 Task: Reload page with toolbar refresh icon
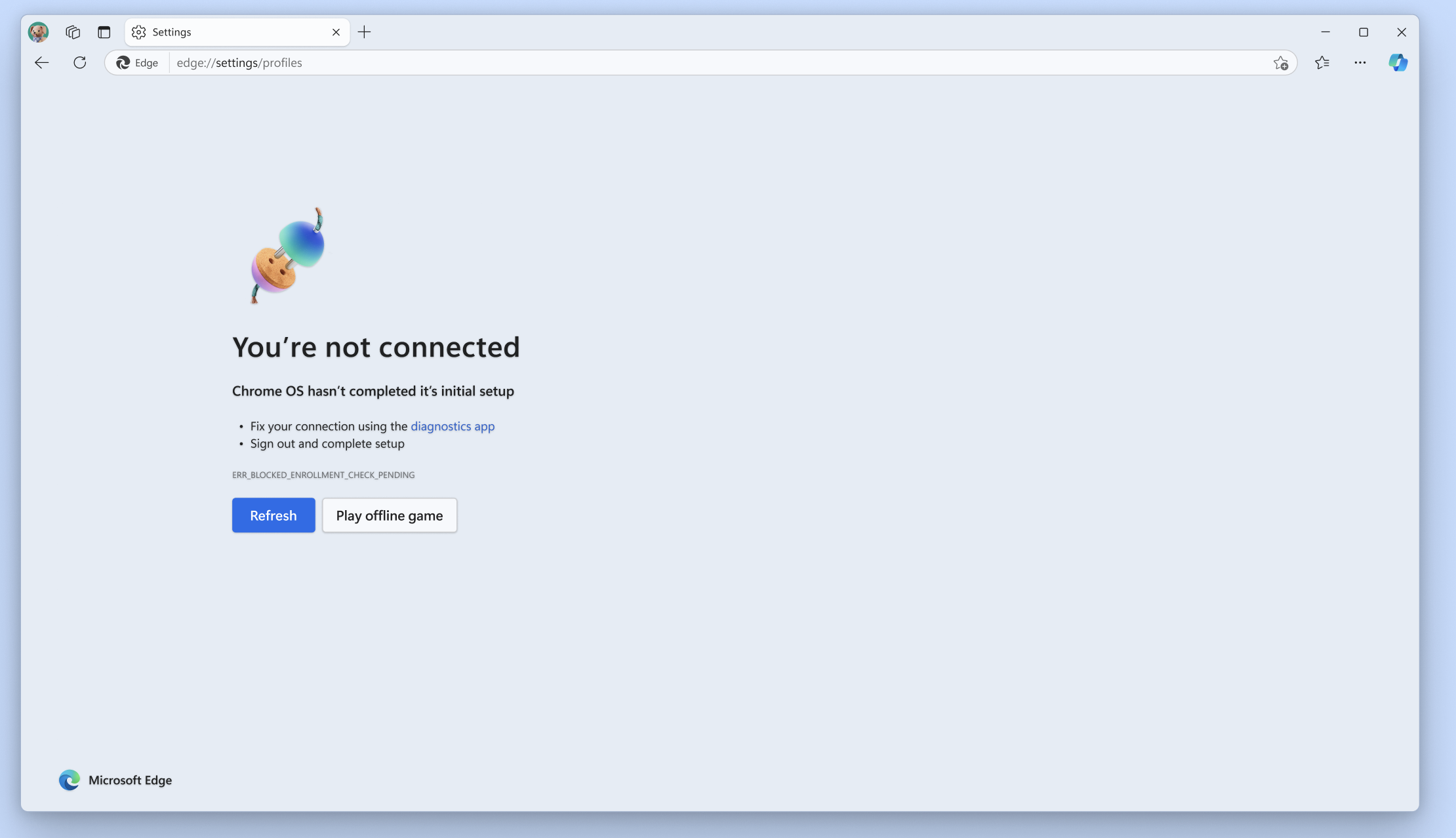80,63
